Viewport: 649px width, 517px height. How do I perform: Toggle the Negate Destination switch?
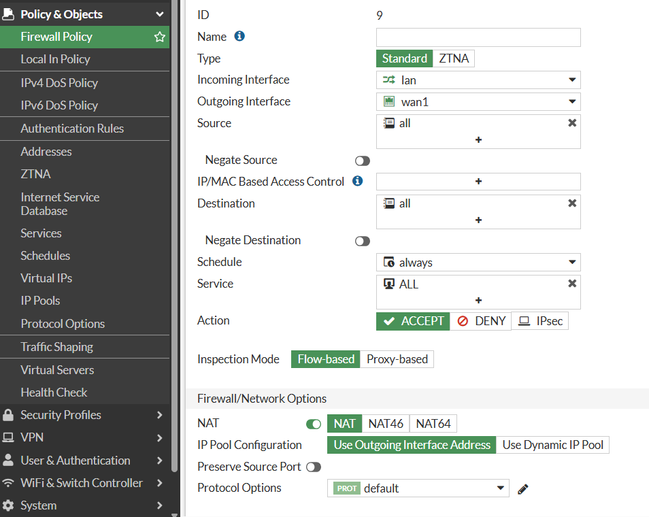coord(362,241)
